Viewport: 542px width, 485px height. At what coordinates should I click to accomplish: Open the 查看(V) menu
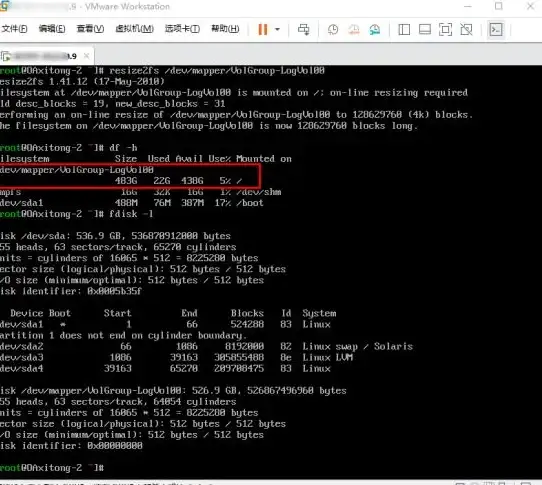(x=90, y=29)
